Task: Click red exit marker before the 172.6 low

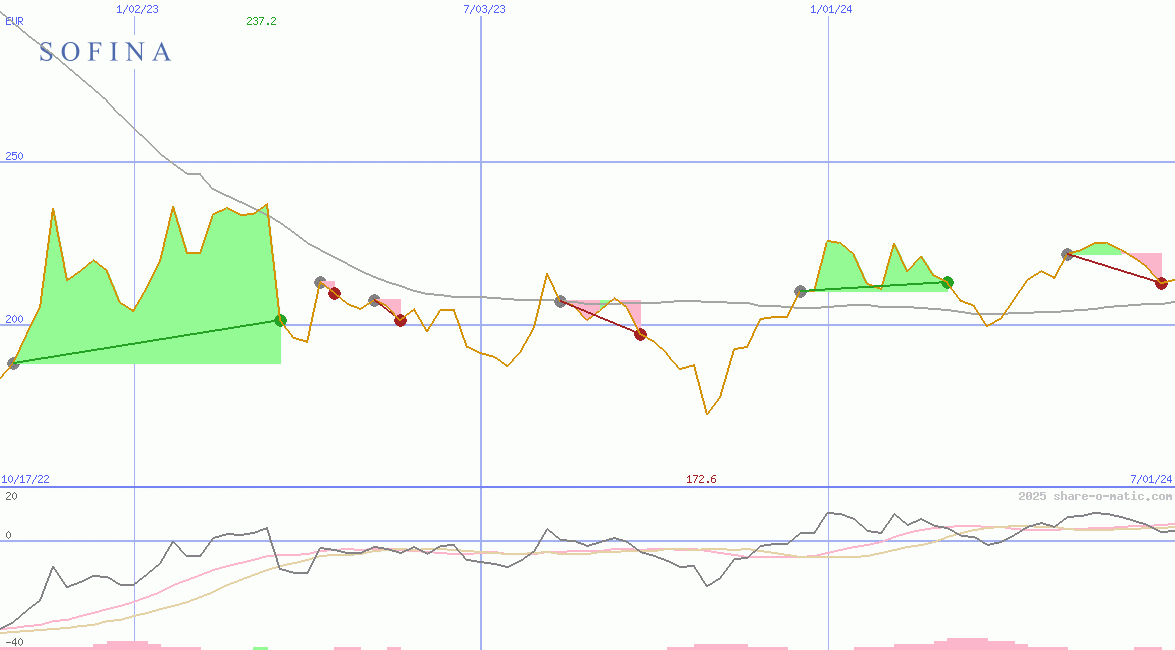Action: (640, 334)
